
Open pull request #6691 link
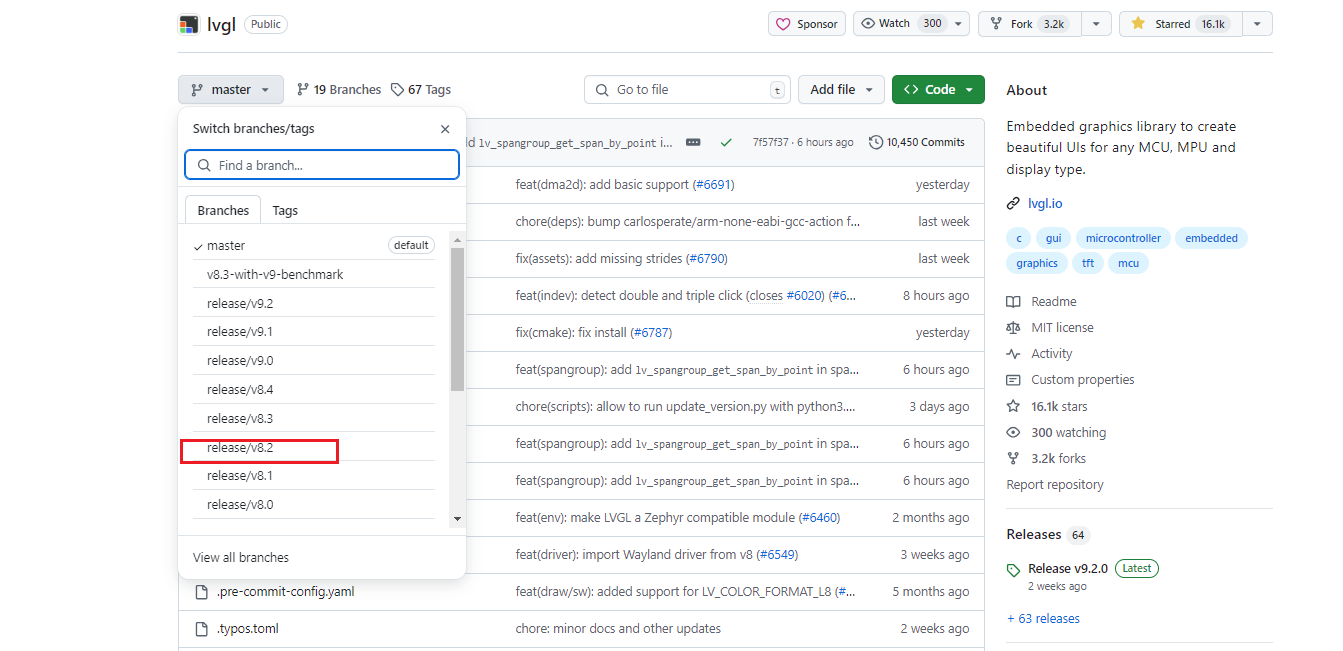click(713, 185)
